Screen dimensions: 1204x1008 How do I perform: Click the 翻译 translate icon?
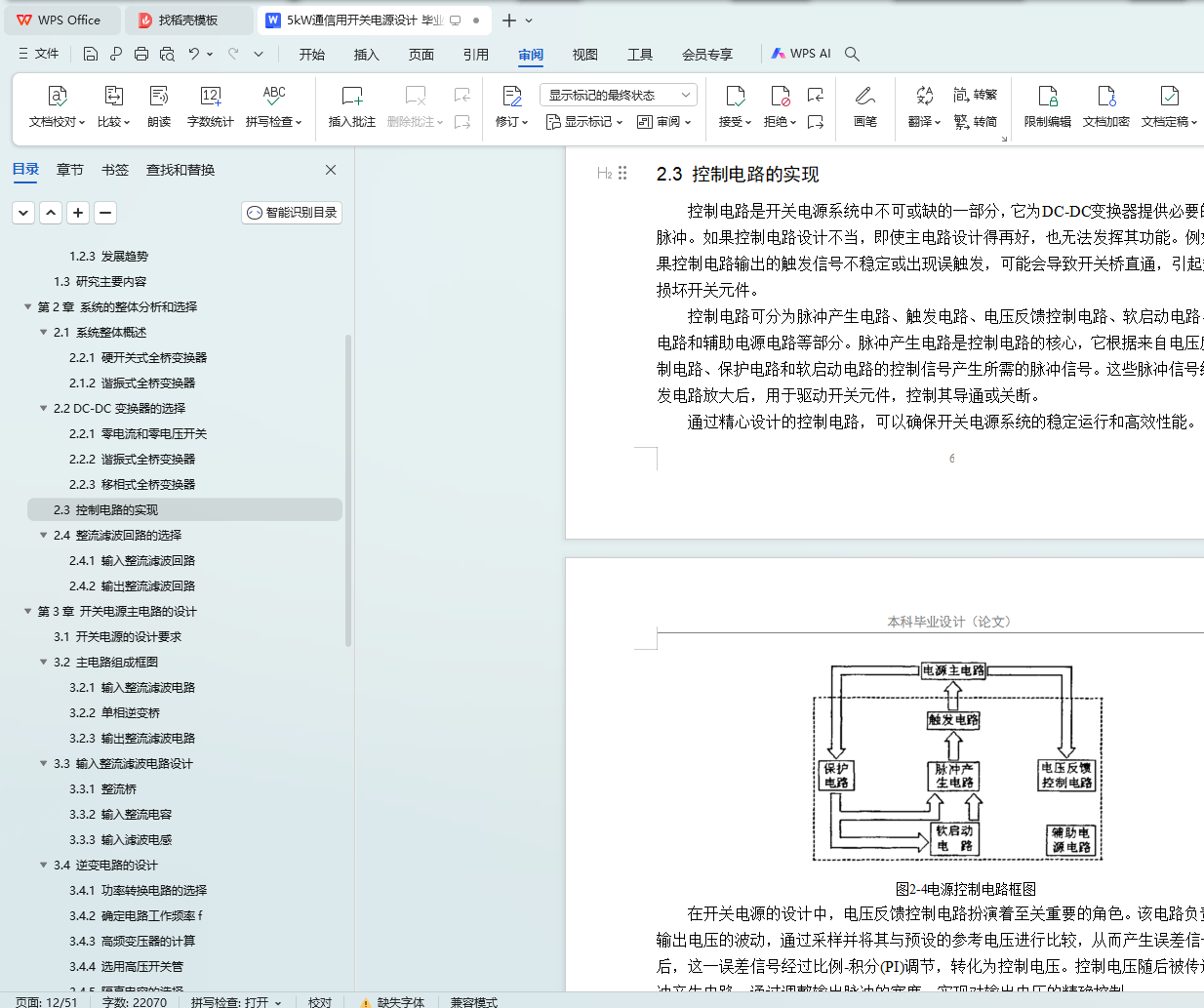924,96
